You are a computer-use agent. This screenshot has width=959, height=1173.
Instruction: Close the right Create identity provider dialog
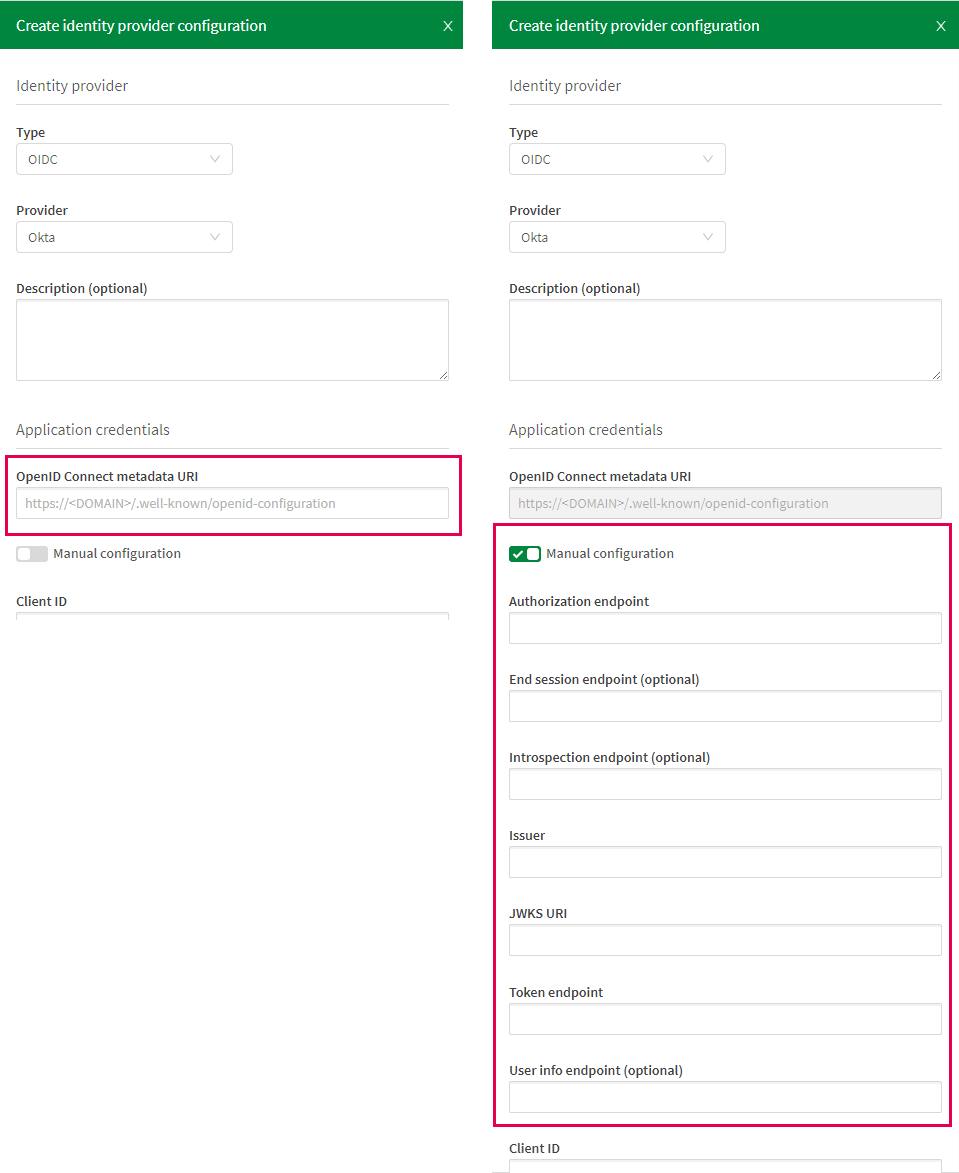click(940, 26)
